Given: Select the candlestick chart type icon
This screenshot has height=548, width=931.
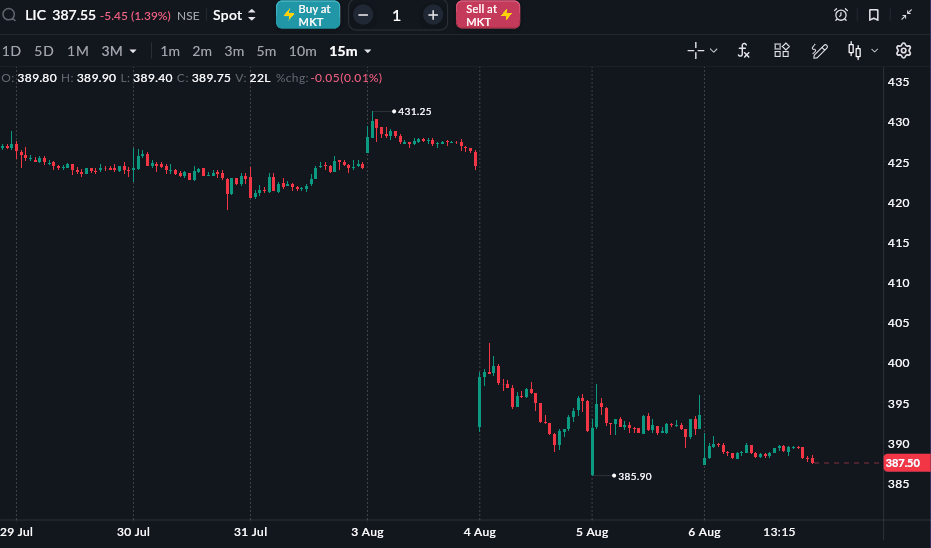Looking at the screenshot, I should [x=854, y=51].
